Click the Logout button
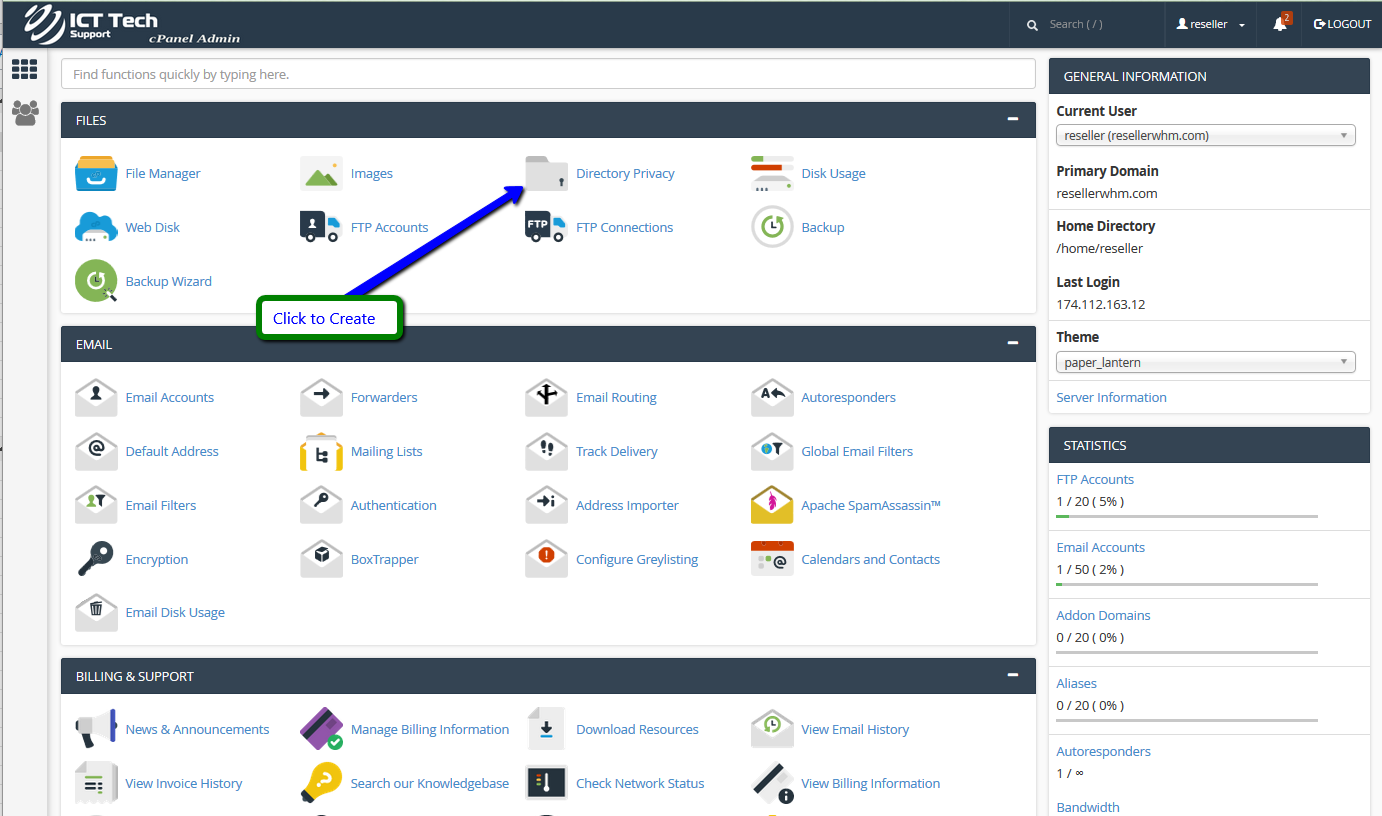Screen dimensions: 1382x816 (x=1342, y=24)
